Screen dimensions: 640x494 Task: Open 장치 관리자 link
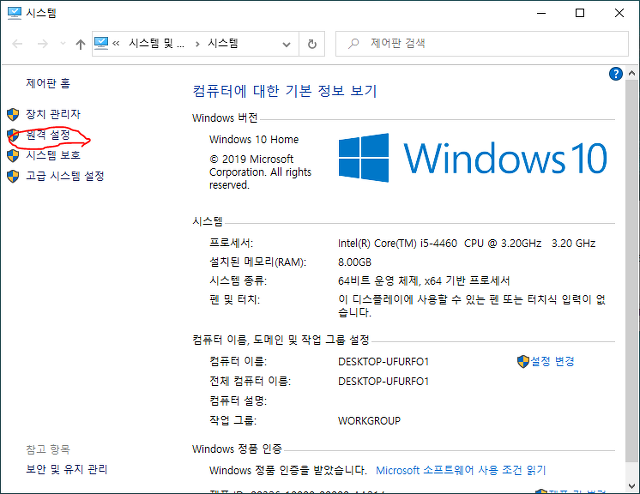(53, 114)
